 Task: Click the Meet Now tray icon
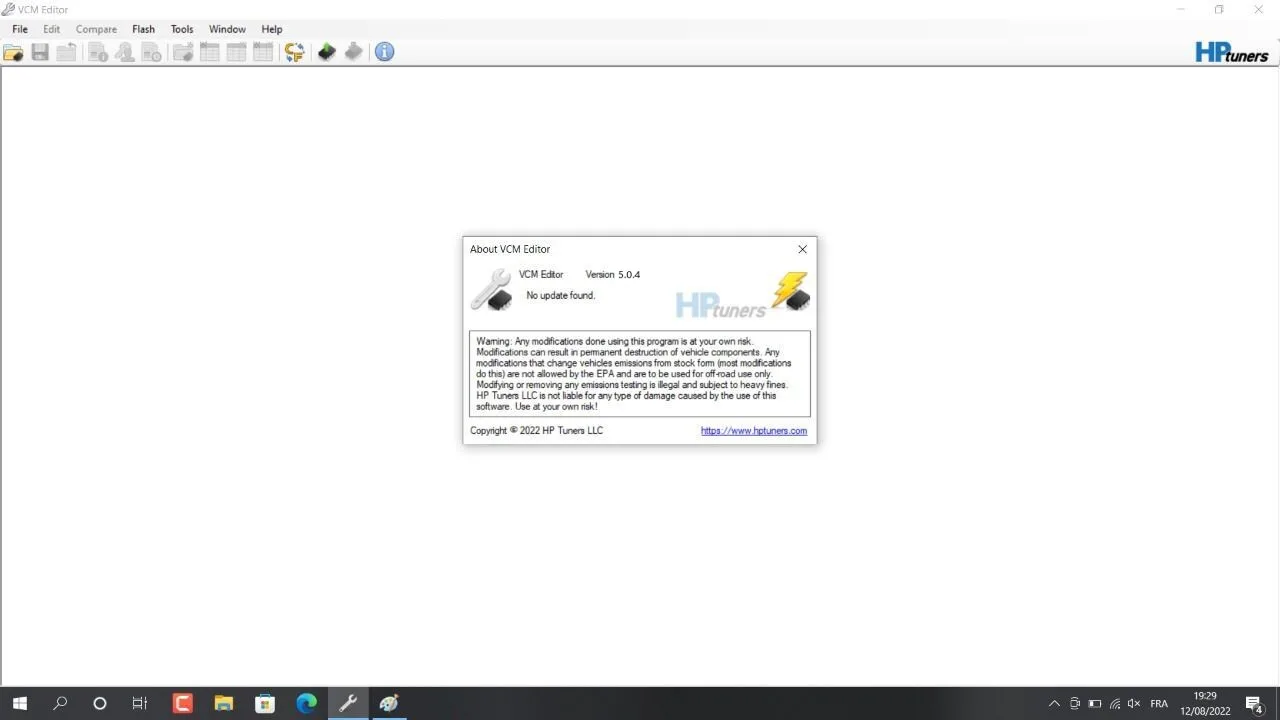point(1075,703)
